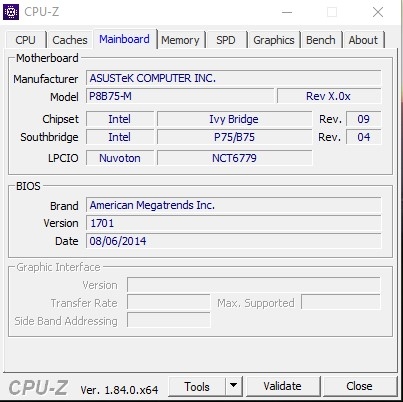Show the About tab
Image resolution: width=403 pixels, height=402 pixels.
(x=363, y=40)
